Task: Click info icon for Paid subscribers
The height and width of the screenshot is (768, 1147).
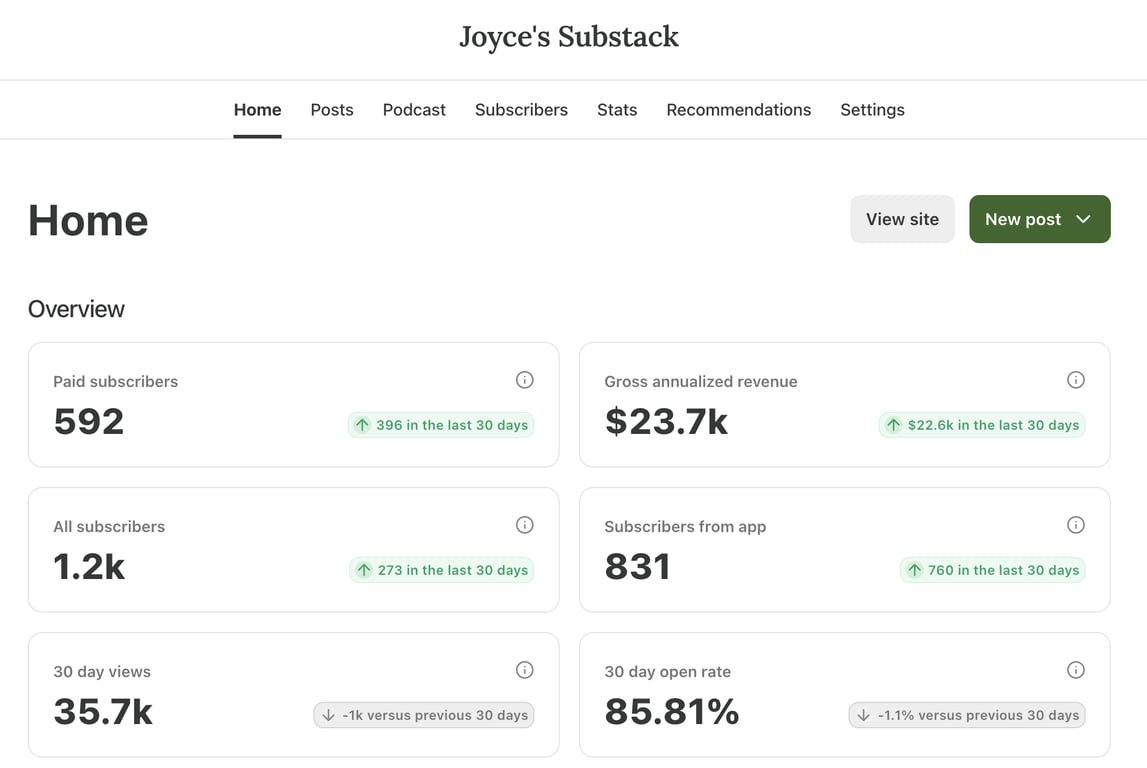Action: pyautogui.click(x=524, y=380)
